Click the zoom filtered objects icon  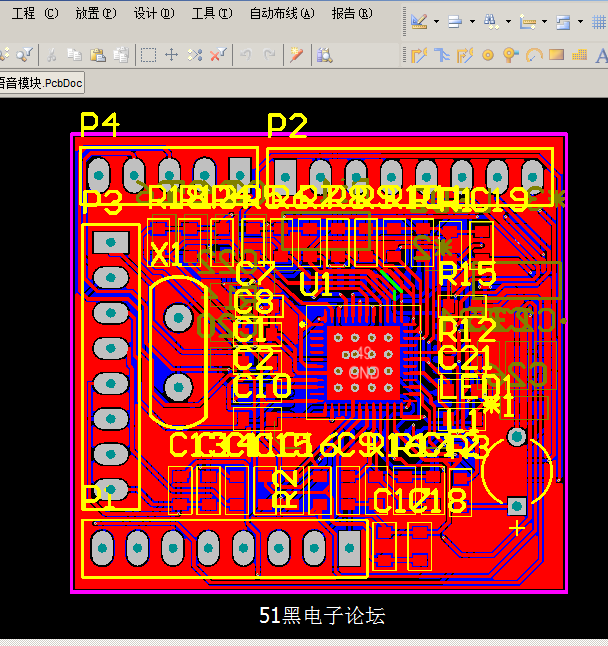tap(24, 54)
